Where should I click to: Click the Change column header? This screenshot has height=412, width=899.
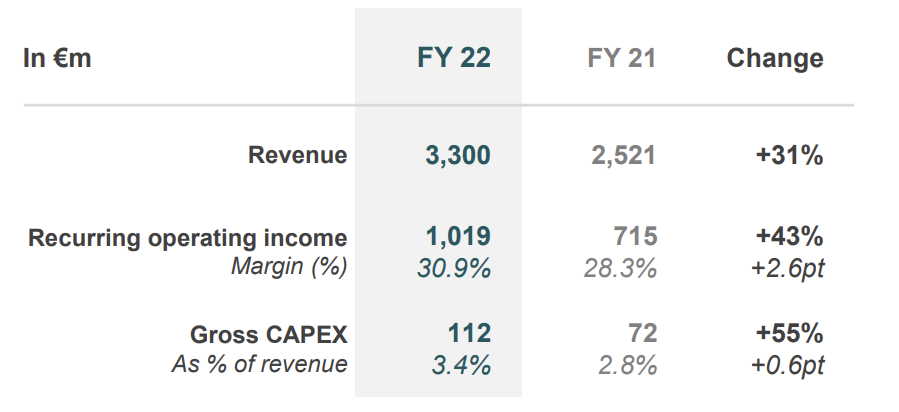coord(775,58)
